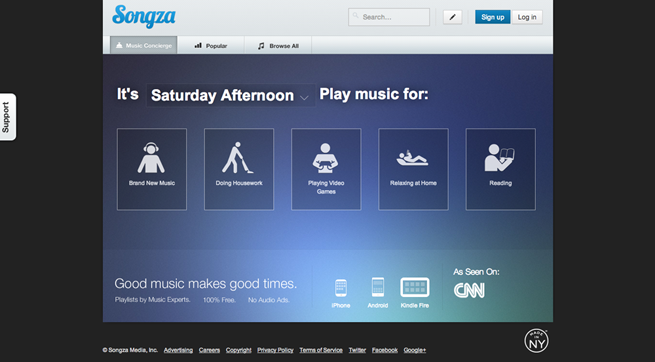Click the Songza logo
Viewport: 655px width, 362px height.
coord(144,16)
